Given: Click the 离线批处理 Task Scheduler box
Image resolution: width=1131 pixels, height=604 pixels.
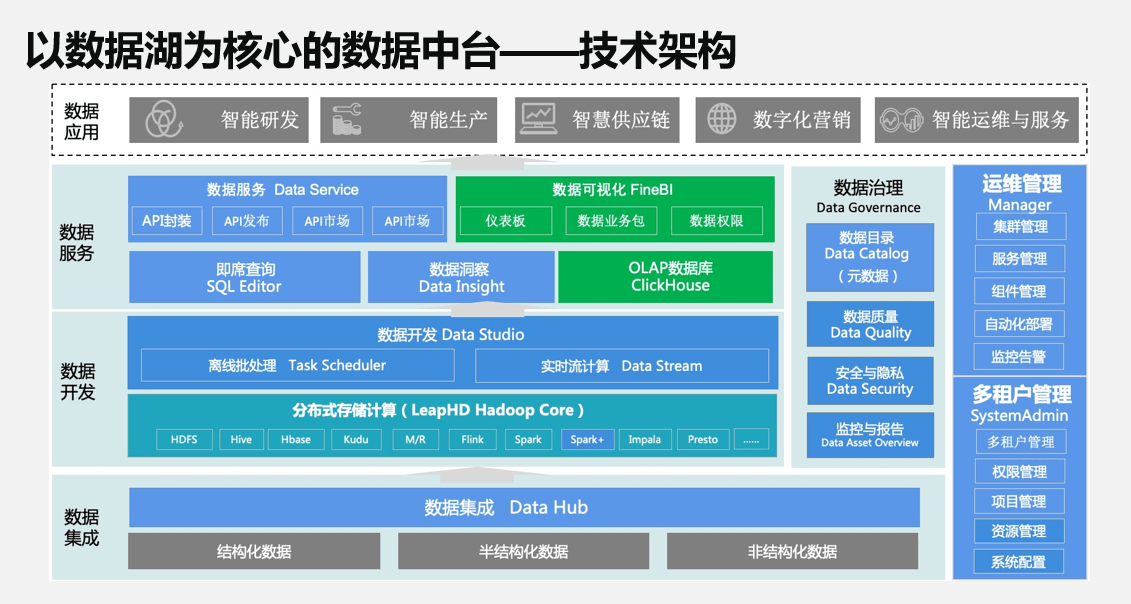Looking at the screenshot, I should [x=297, y=366].
